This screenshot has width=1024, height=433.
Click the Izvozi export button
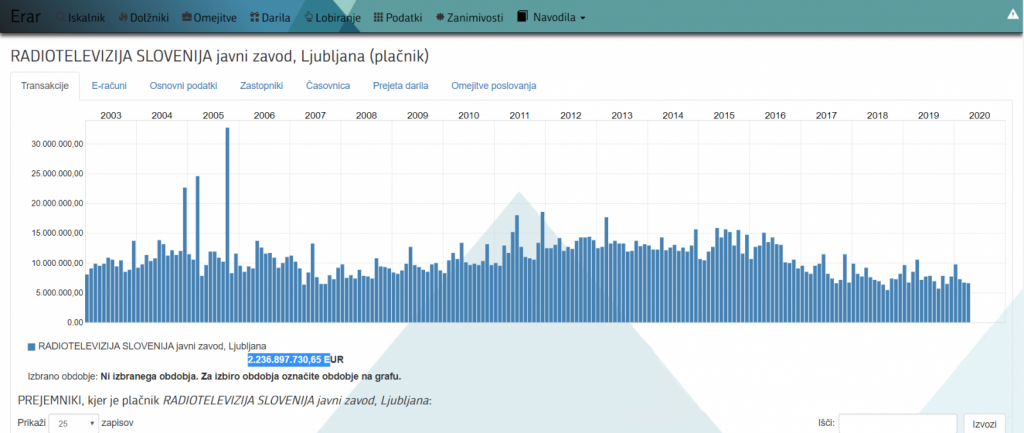tap(984, 424)
